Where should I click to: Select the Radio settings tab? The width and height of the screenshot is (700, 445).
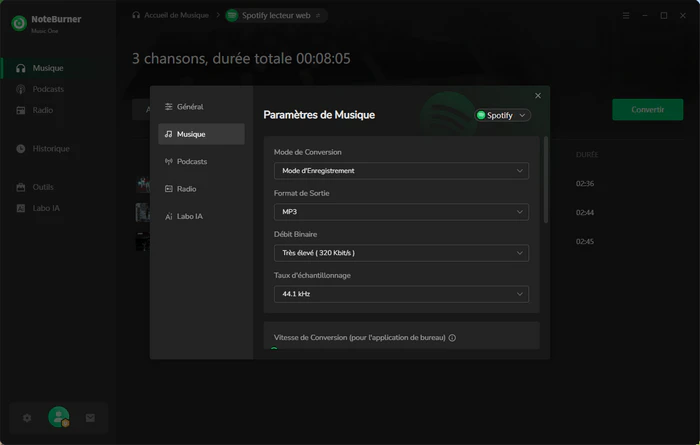[201, 189]
